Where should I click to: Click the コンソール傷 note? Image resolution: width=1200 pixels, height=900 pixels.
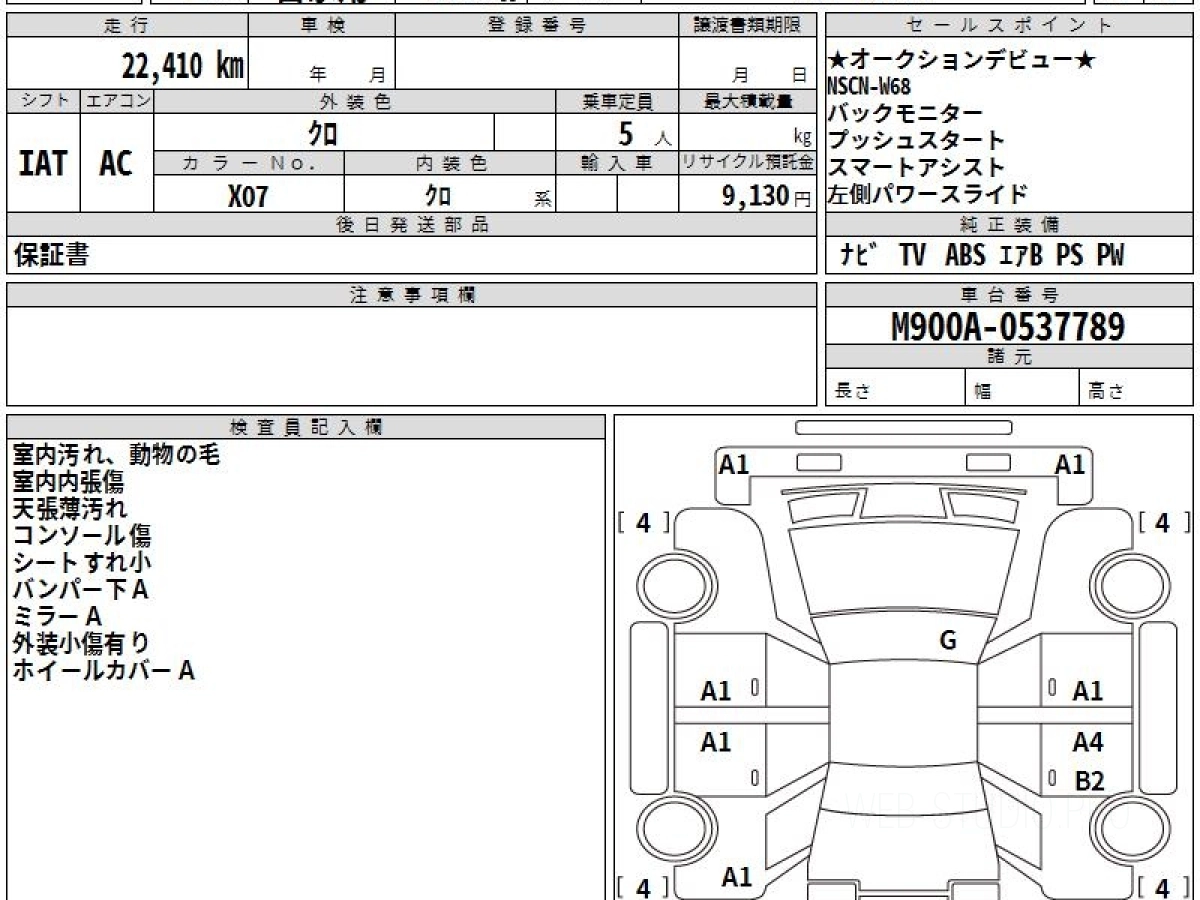82,536
